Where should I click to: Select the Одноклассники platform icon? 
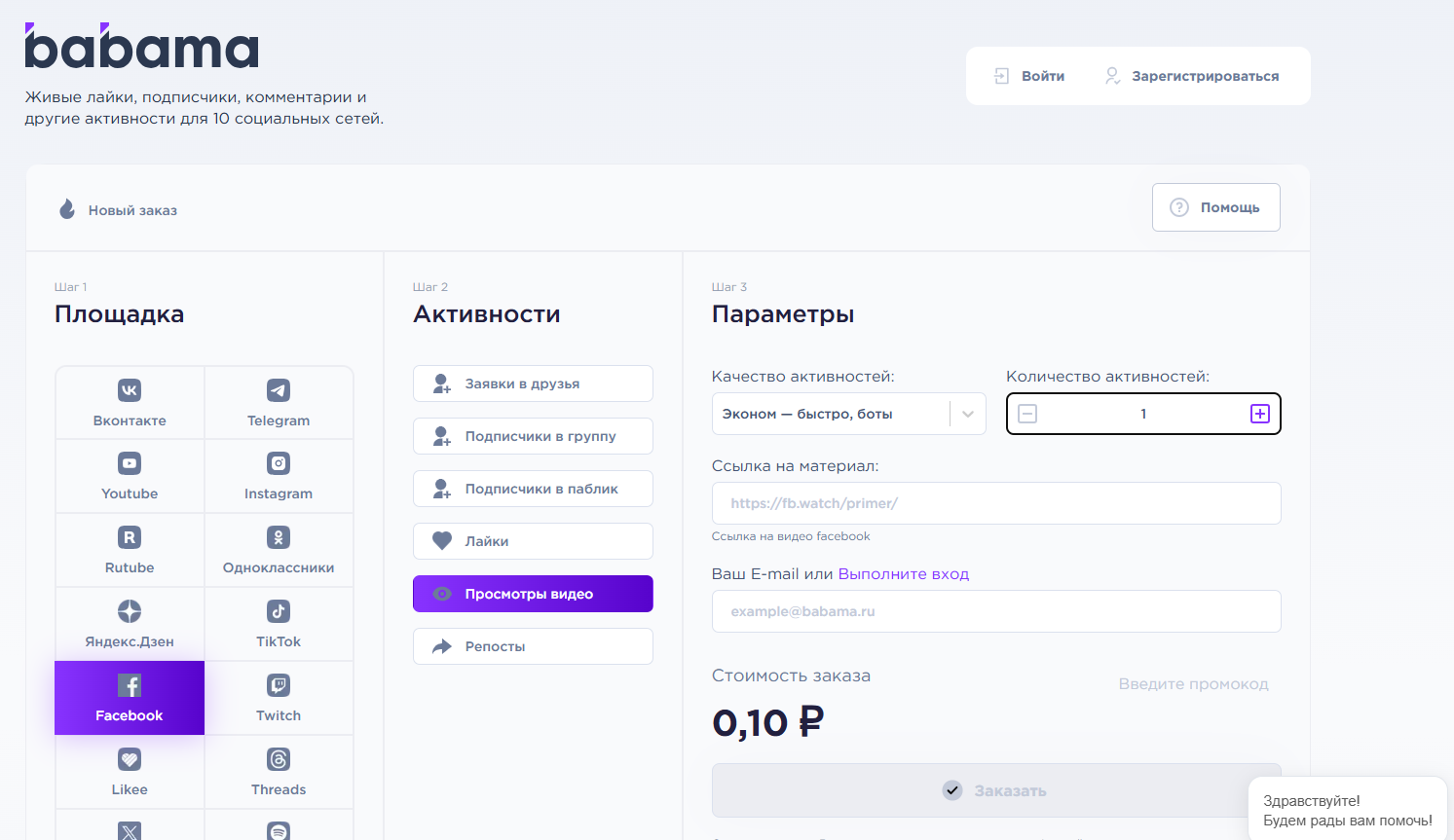[279, 537]
